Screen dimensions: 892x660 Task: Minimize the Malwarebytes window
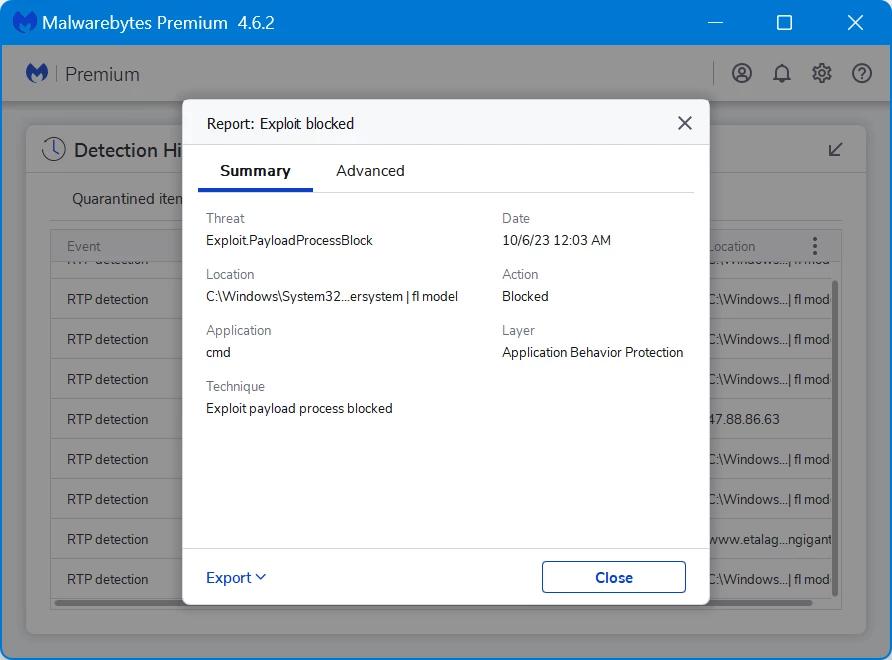pyautogui.click(x=715, y=23)
